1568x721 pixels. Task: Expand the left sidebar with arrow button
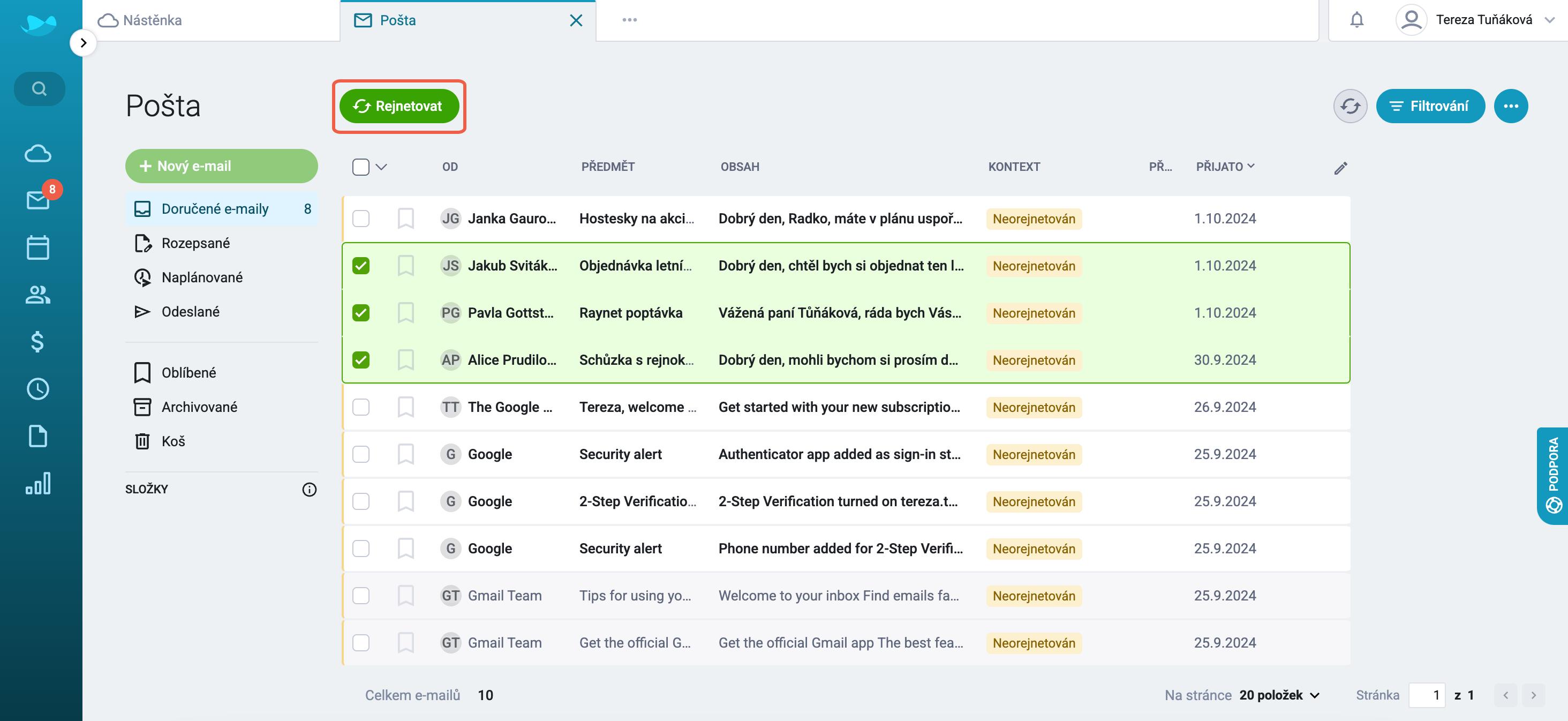[84, 43]
